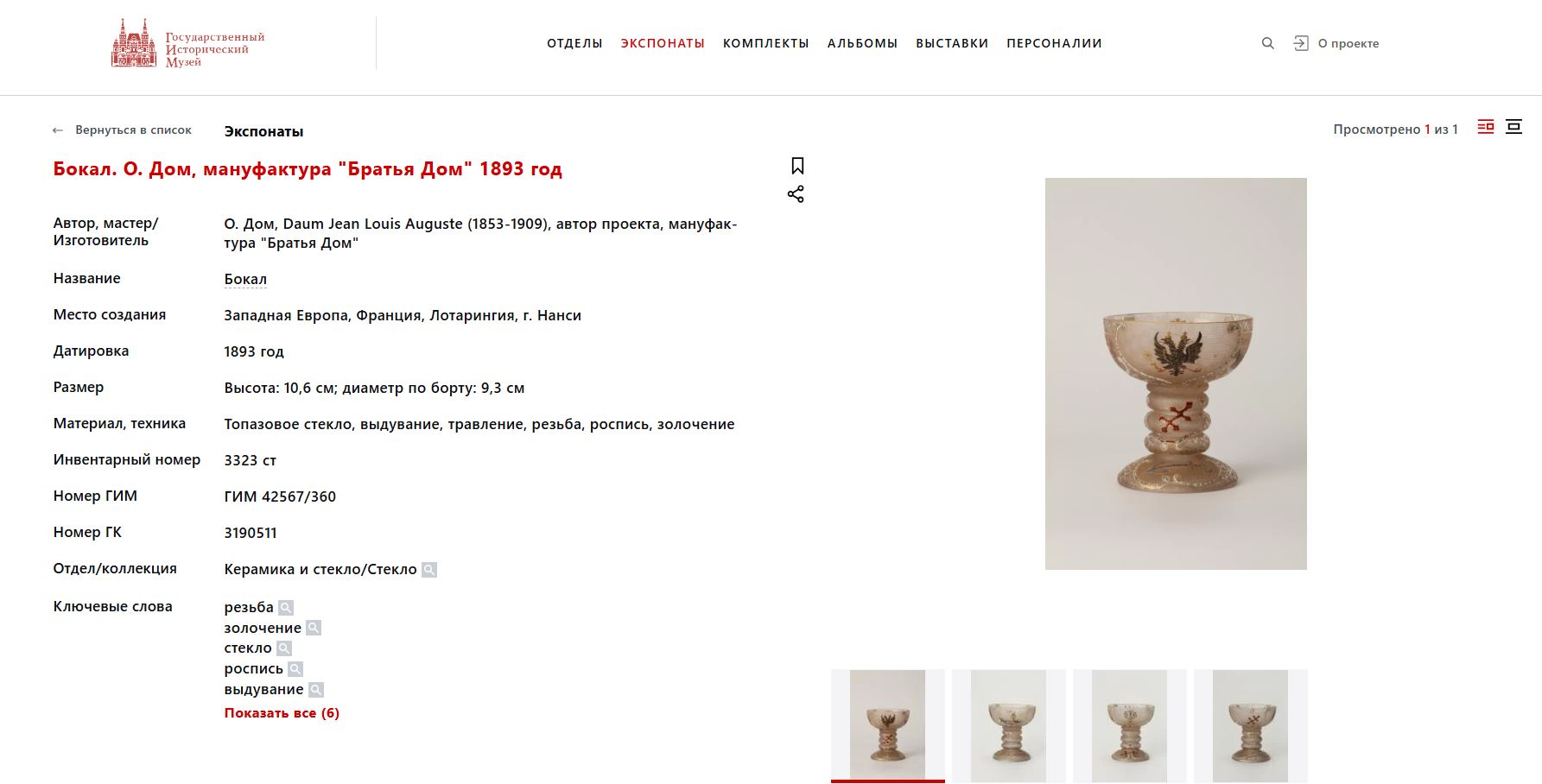Screen dimensions: 1542x784
Task: Search by keyword золочение magnifier icon
Action: (314, 628)
